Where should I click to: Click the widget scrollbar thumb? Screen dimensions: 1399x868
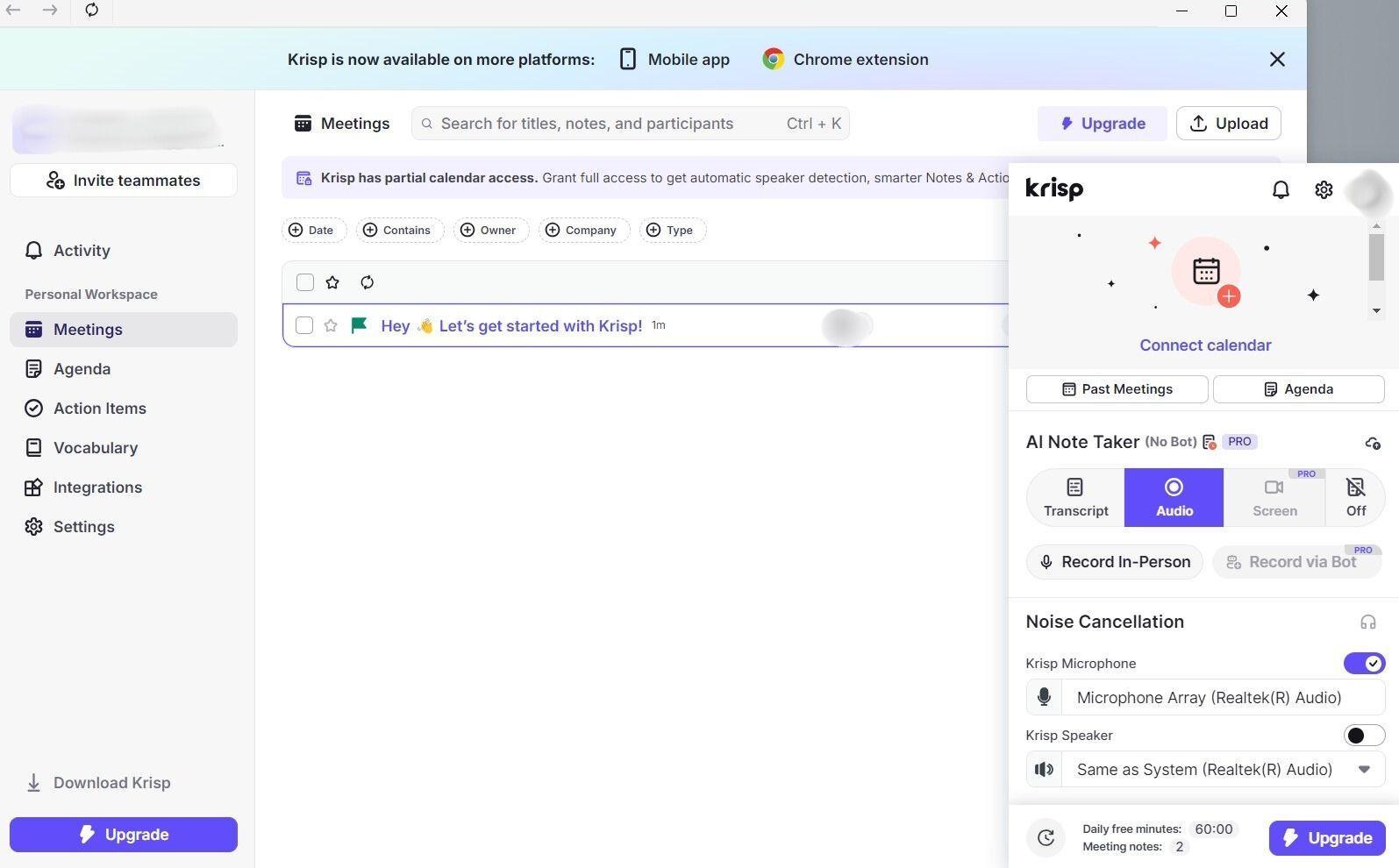pos(1376,258)
